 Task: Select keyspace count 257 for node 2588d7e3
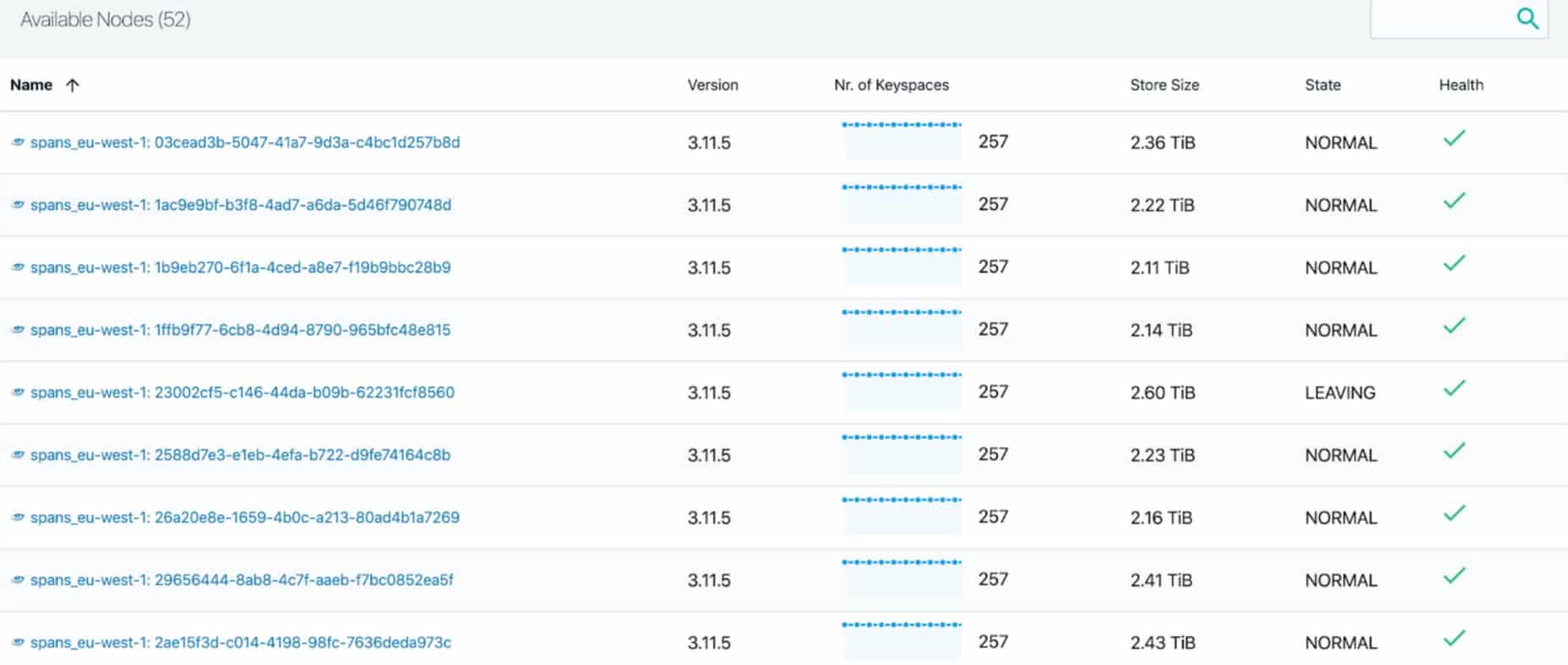click(x=993, y=454)
